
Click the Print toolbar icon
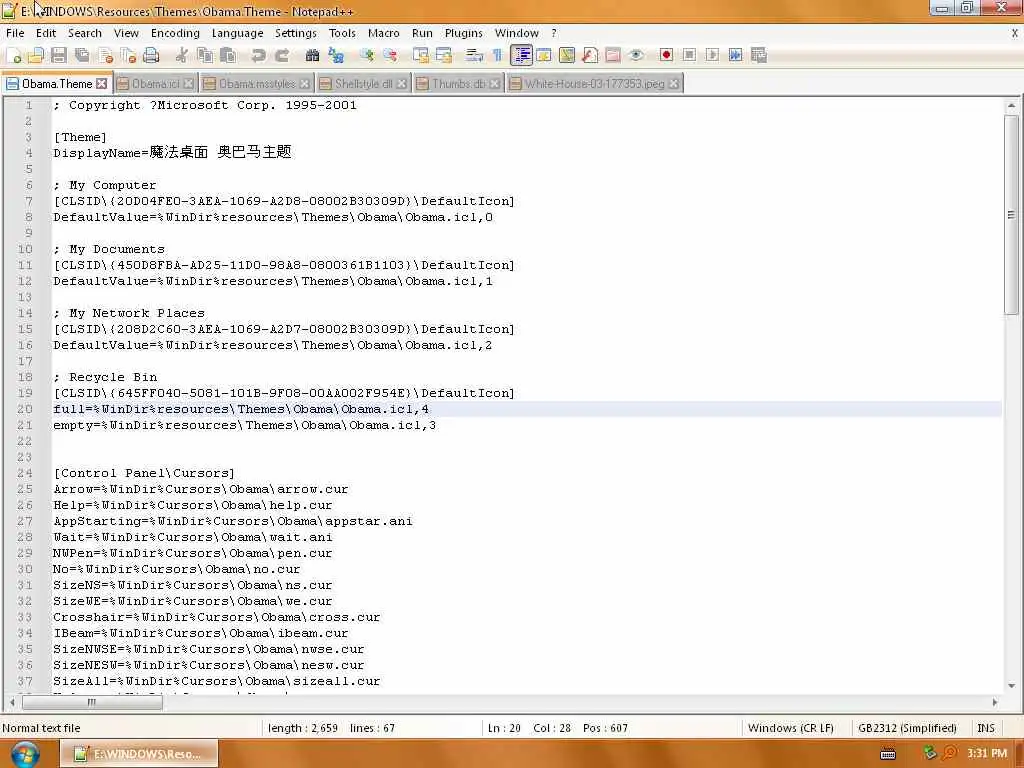tap(152, 56)
